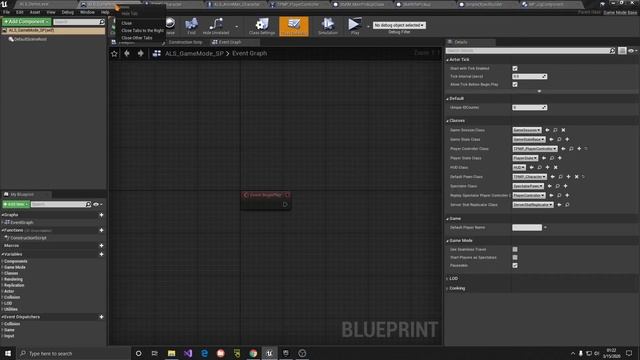Use selected arrow for Default Pawn Class
Image resolution: width=640 pixels, height=360 pixels.
(x=553, y=177)
